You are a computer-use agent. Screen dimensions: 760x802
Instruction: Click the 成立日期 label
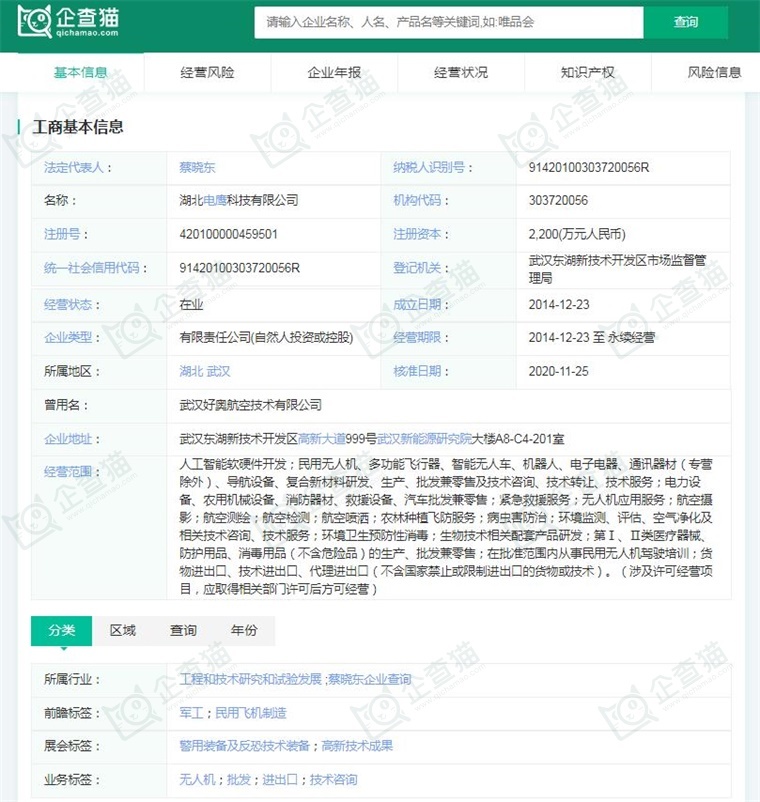point(417,305)
